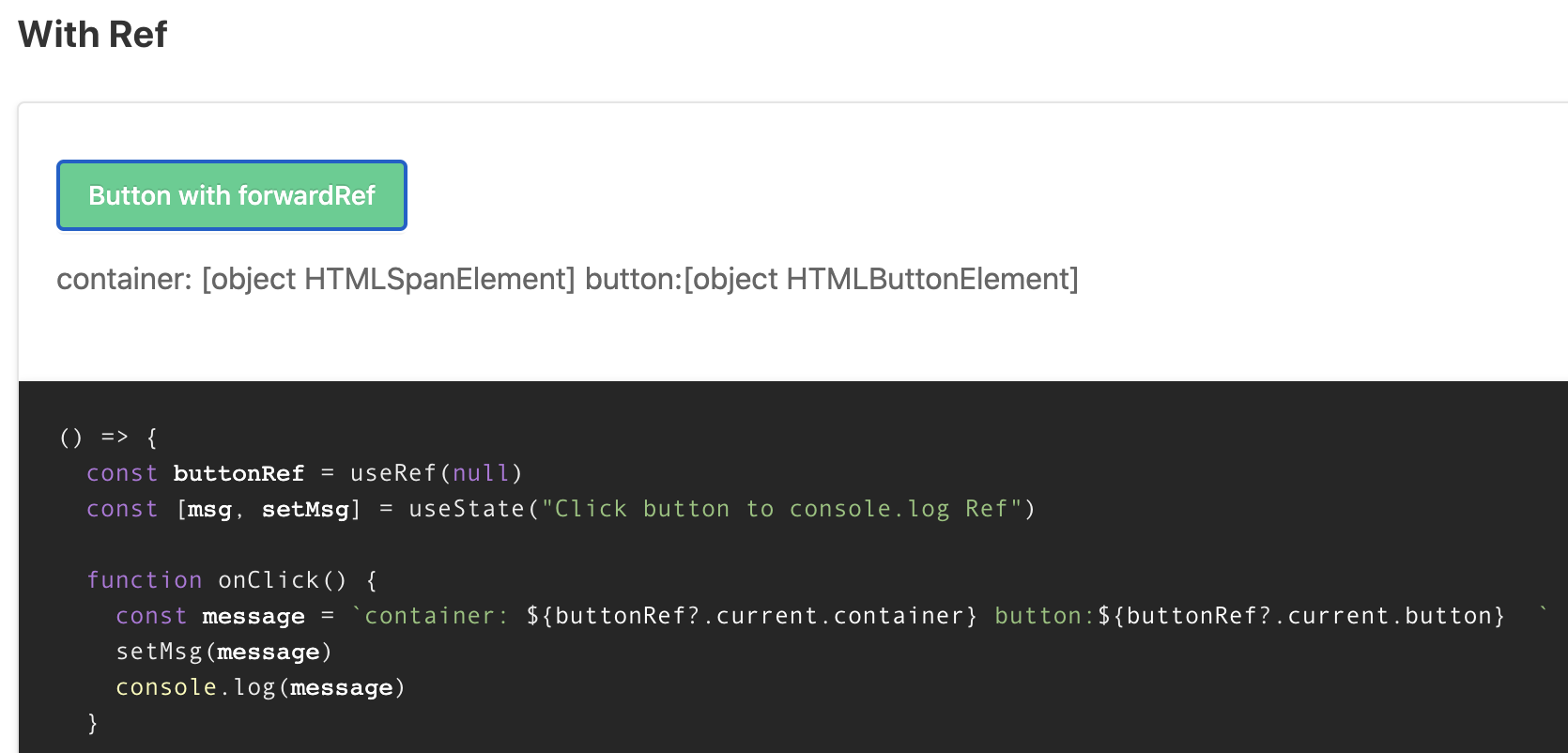This screenshot has height=753, width=1568.
Task: Click the 'With Ref' heading
Action: point(91,34)
